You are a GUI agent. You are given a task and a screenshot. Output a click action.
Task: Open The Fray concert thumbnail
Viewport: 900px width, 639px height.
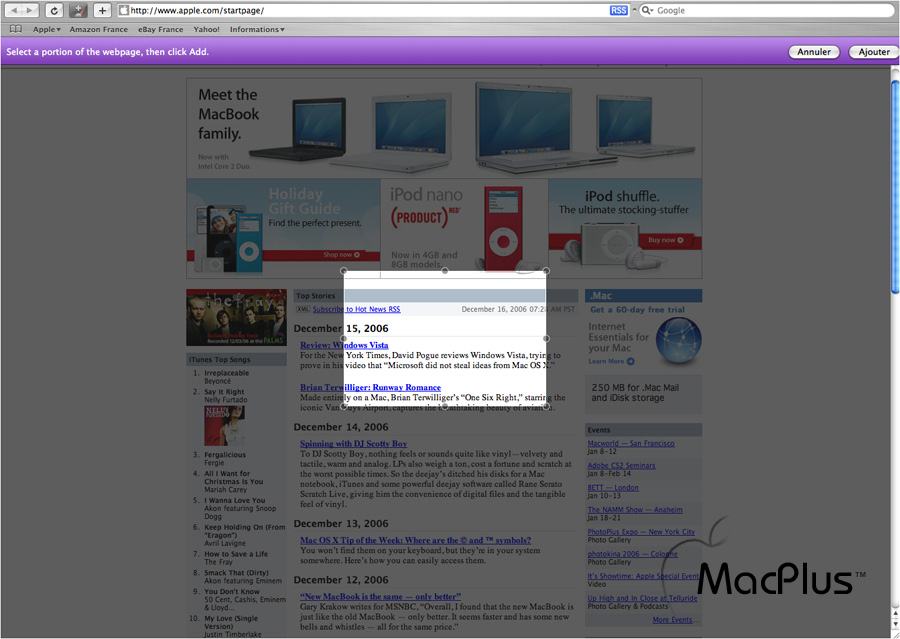coord(236,317)
